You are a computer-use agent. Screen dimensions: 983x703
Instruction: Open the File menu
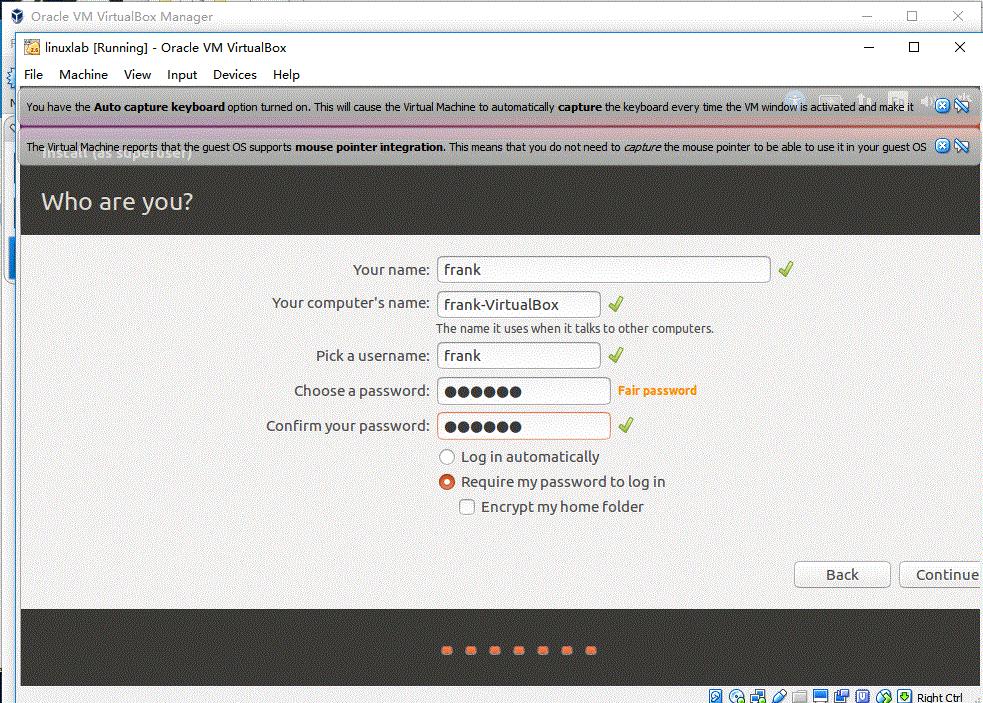coord(33,75)
